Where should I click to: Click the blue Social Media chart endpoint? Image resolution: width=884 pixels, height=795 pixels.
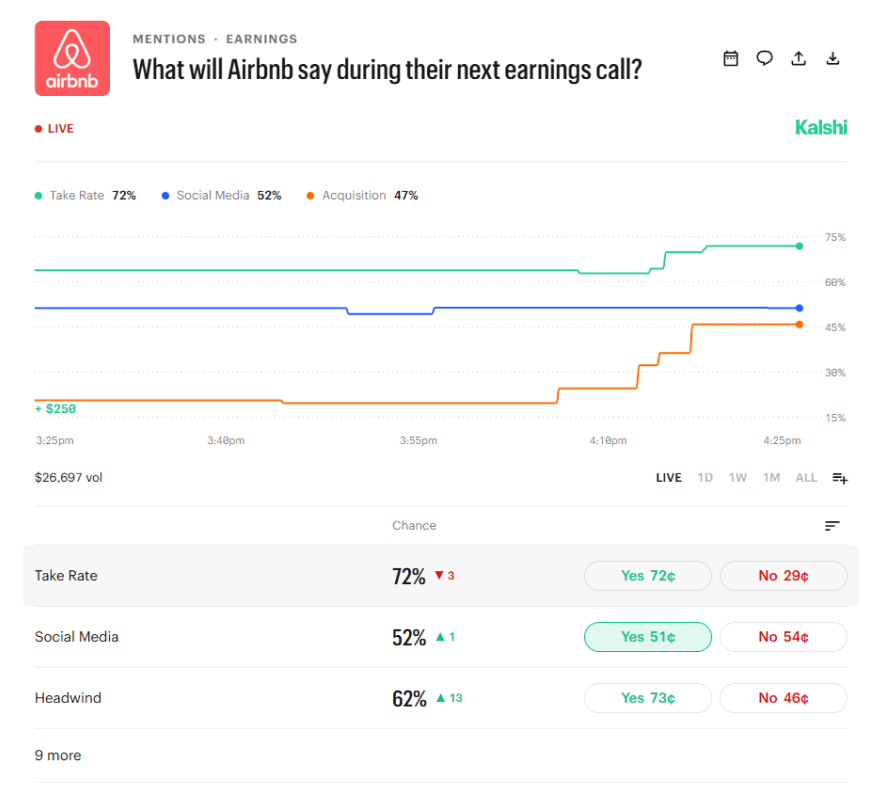(799, 308)
